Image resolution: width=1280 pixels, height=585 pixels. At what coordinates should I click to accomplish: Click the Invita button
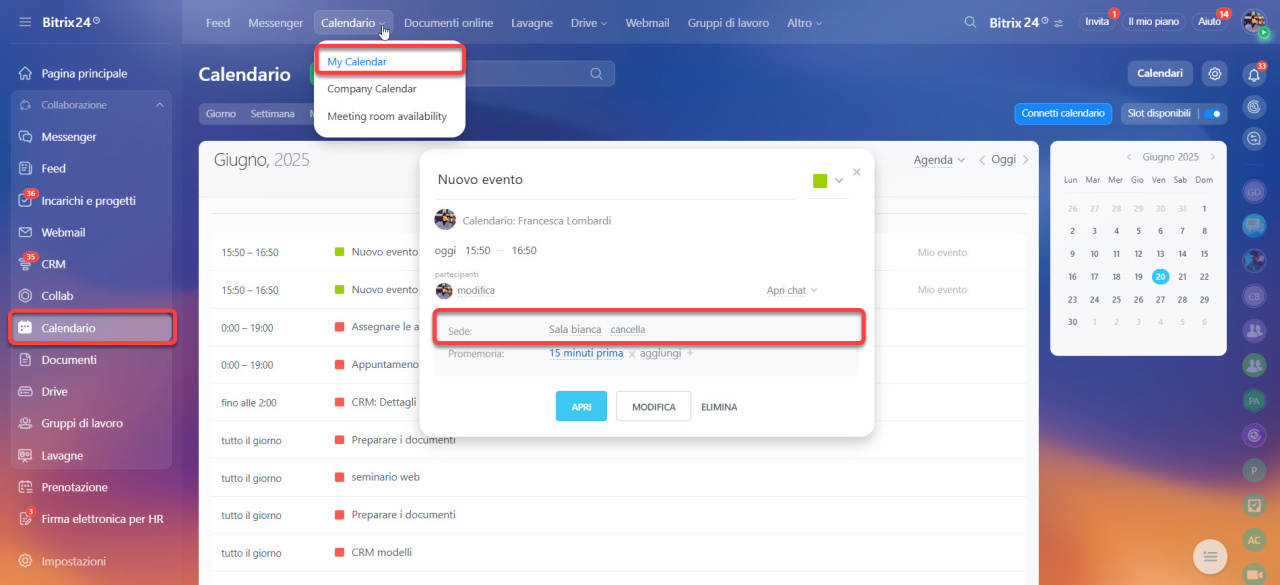[1097, 21]
